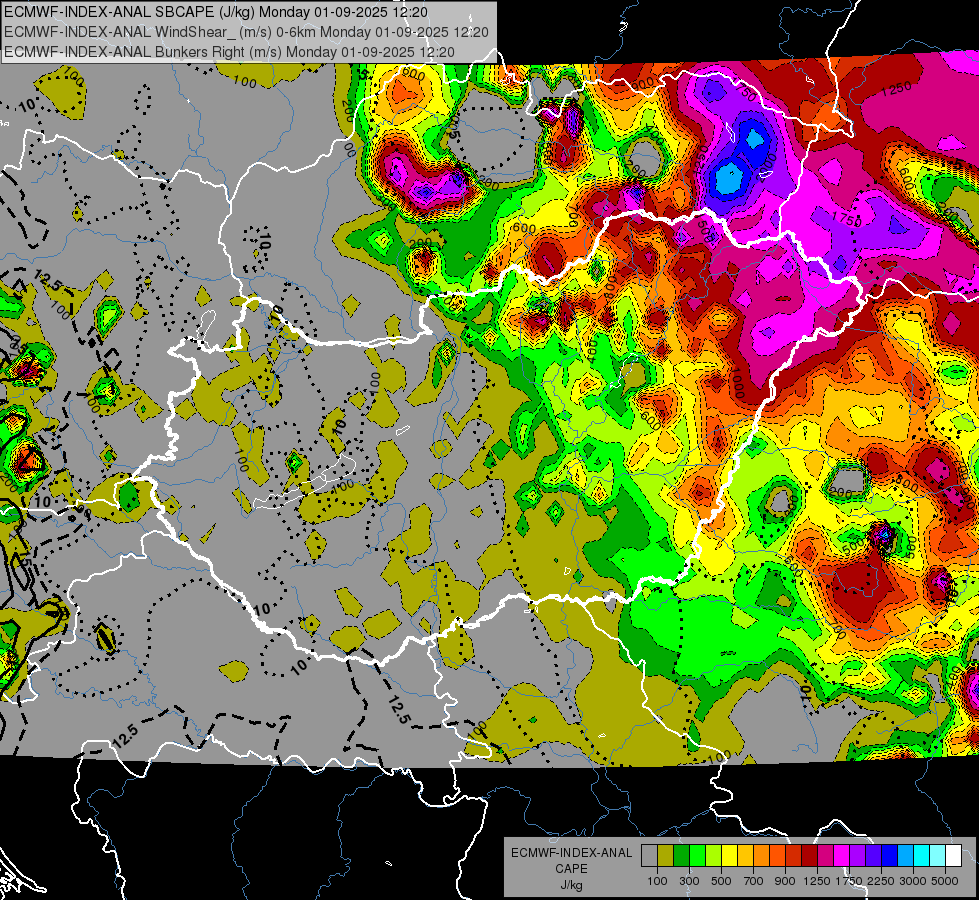
Task: Click the 1750 contour label on the map
Action: tap(847, 219)
